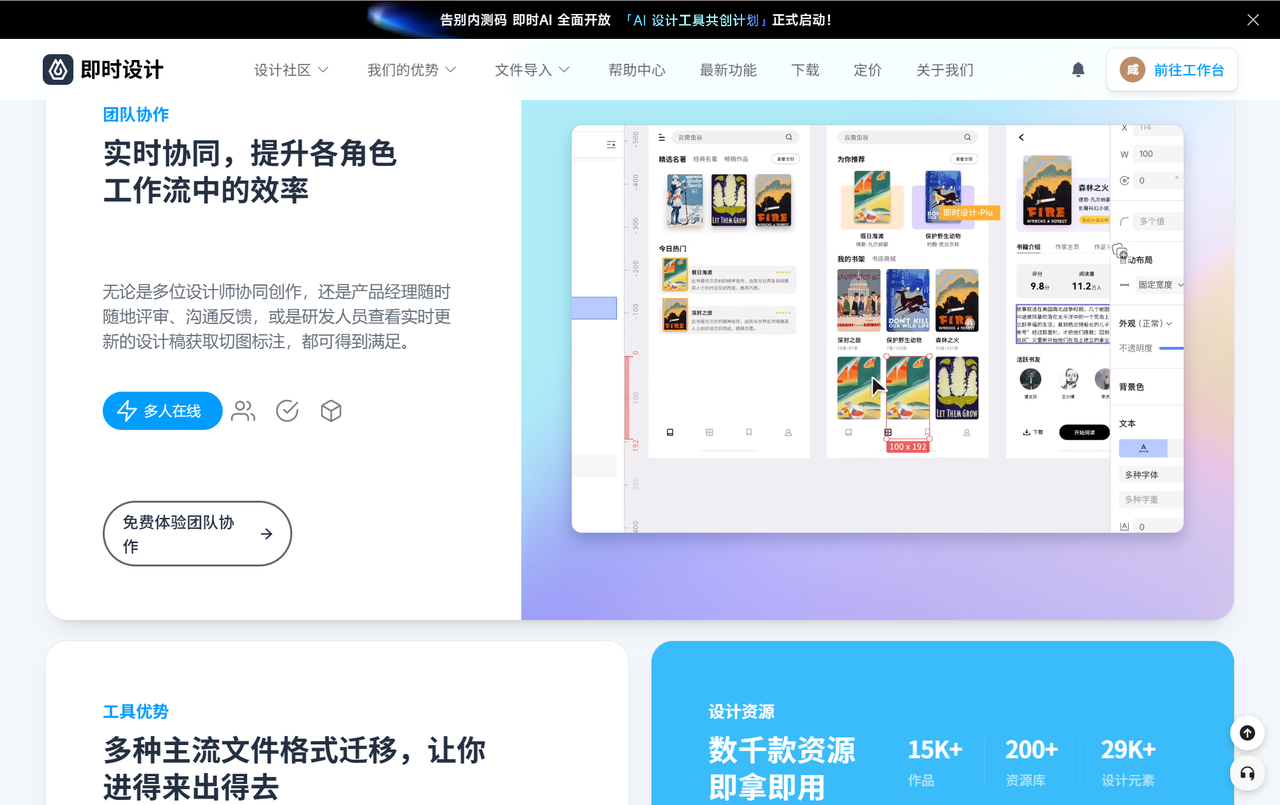The width and height of the screenshot is (1280, 805).
Task: Click the 前往工作台 button
Action: (x=1172, y=70)
